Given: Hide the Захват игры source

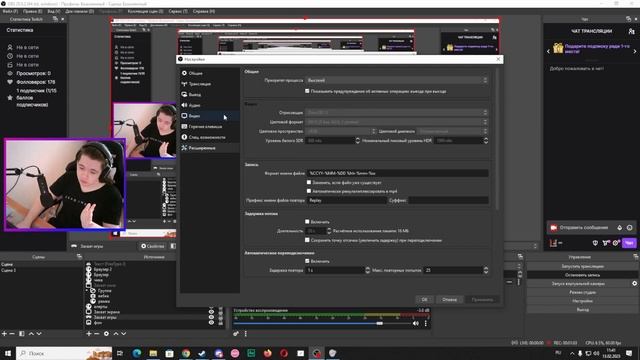Looking at the screenshot, I should pyautogui.click(x=211, y=317).
